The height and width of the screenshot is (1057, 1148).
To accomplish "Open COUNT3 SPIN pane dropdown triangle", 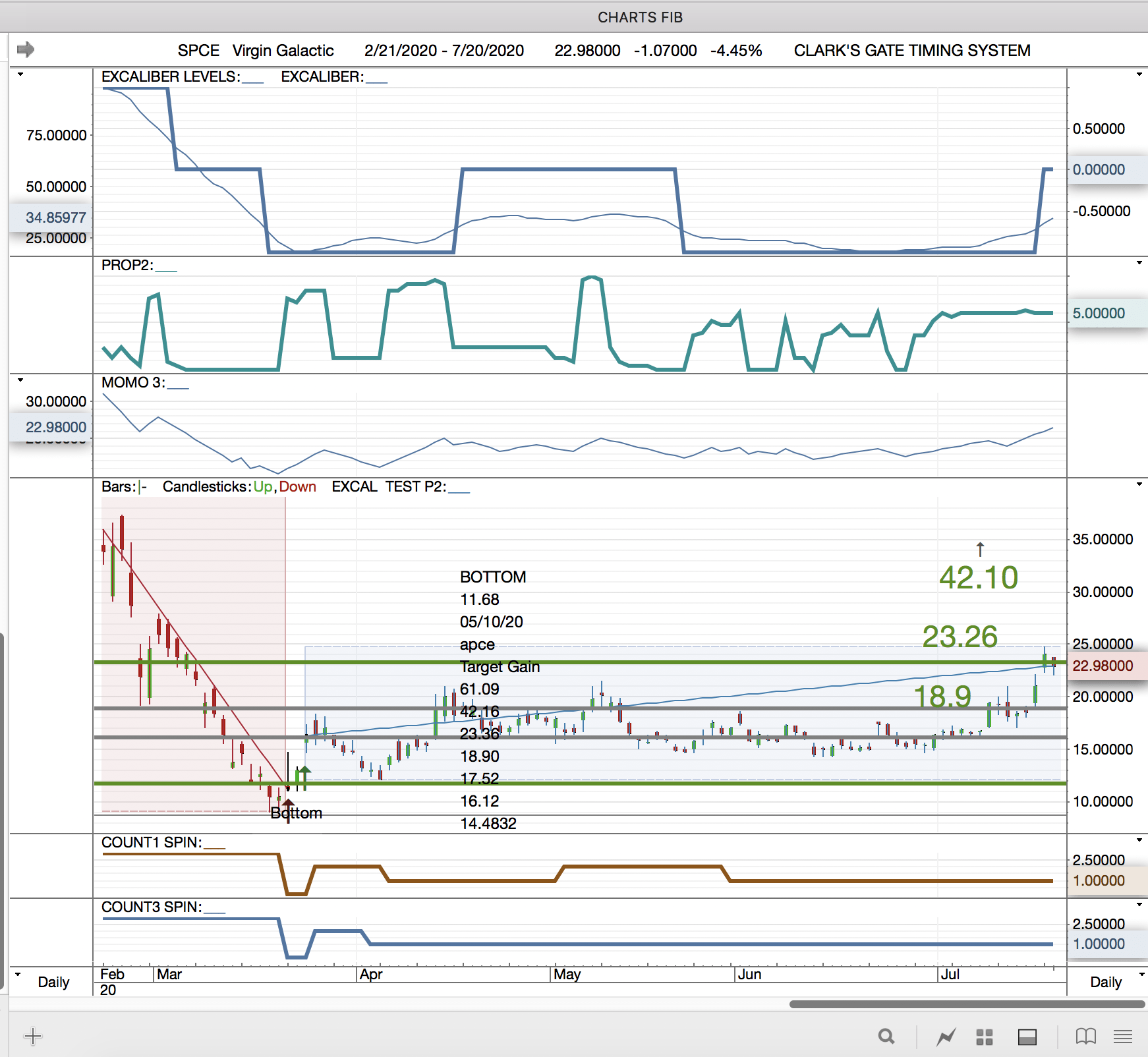I will coord(1139,905).
